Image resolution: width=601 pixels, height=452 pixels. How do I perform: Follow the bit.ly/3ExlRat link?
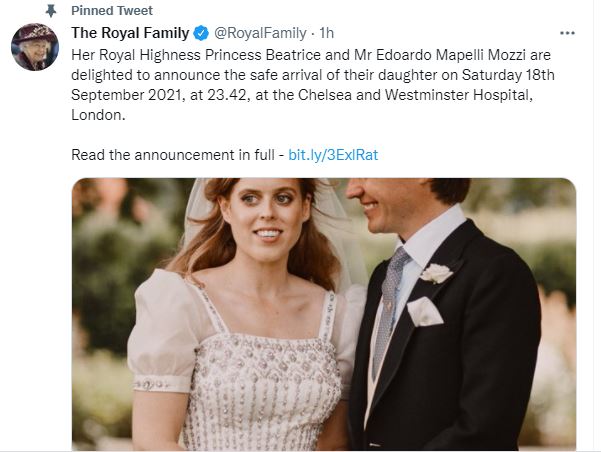click(x=332, y=155)
